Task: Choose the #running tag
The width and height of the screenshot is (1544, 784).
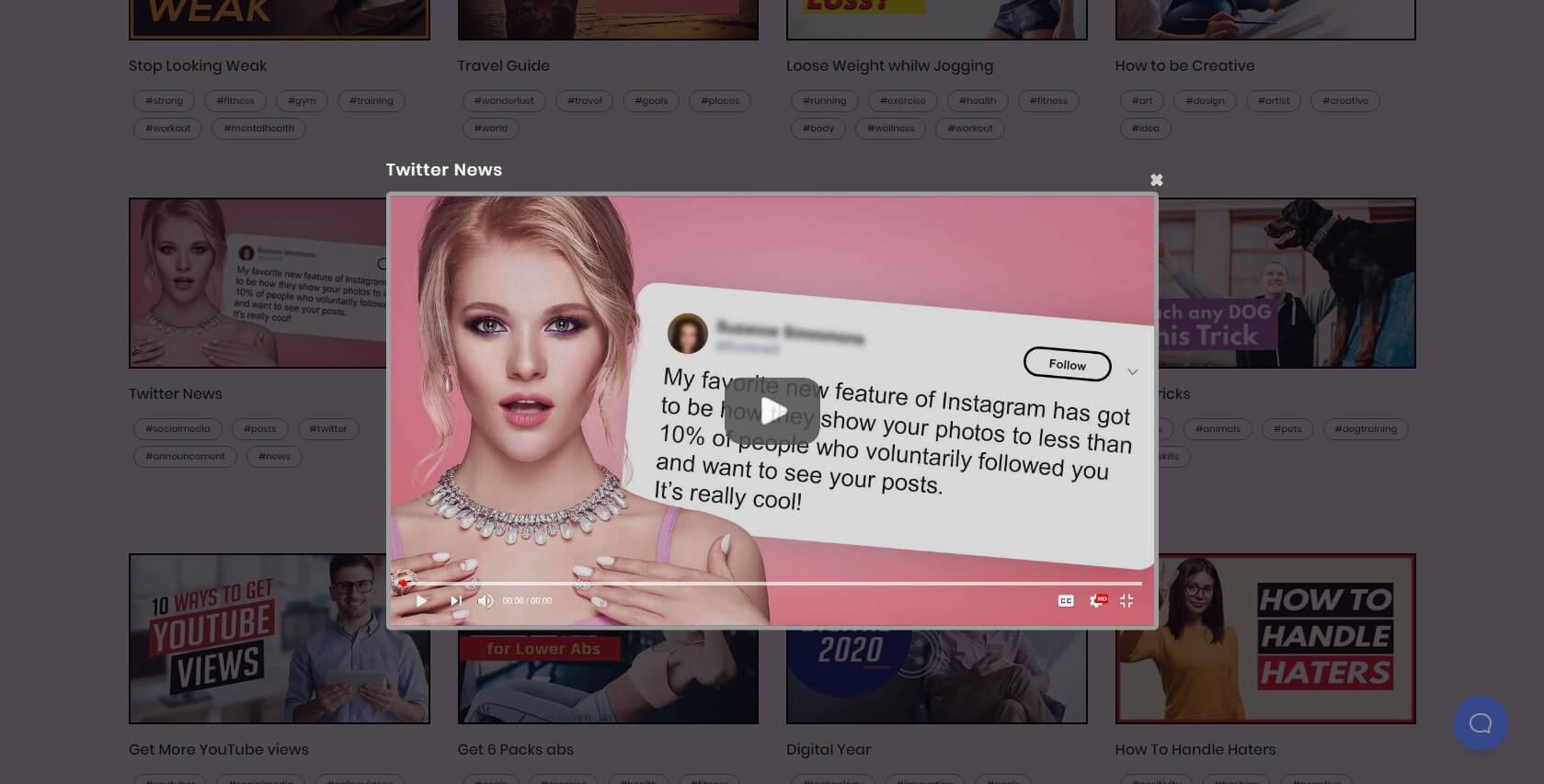Action: coord(824,101)
